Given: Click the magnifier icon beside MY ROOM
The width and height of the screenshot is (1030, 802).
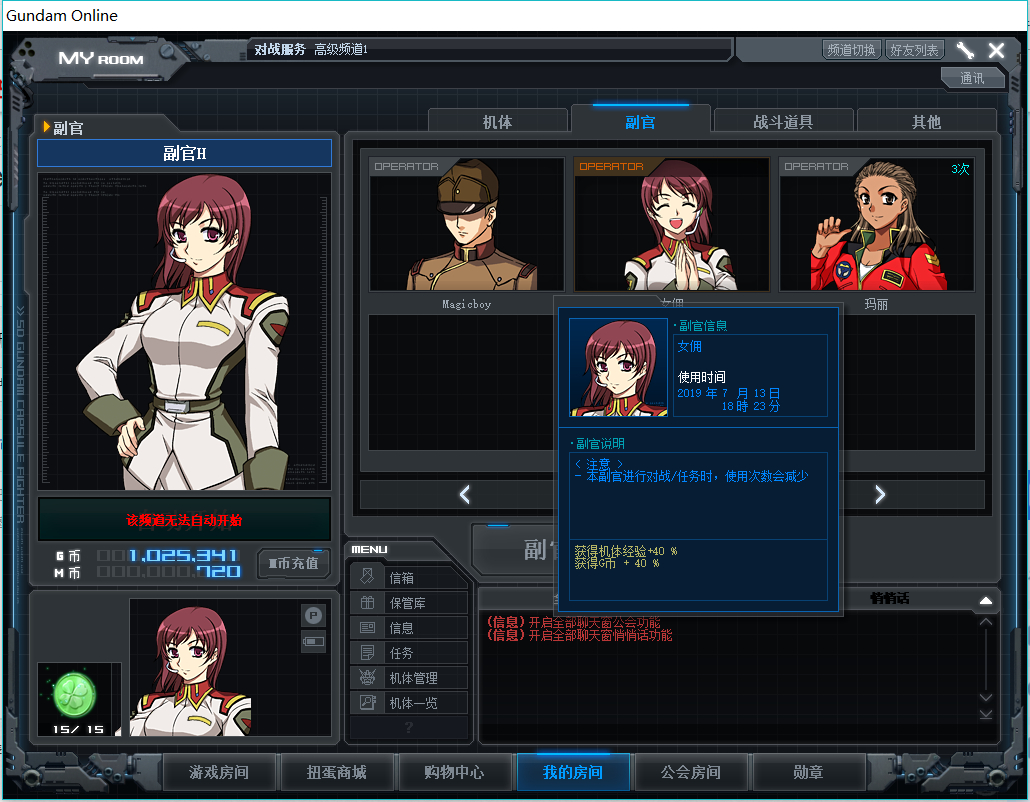Looking at the screenshot, I should point(168,51).
